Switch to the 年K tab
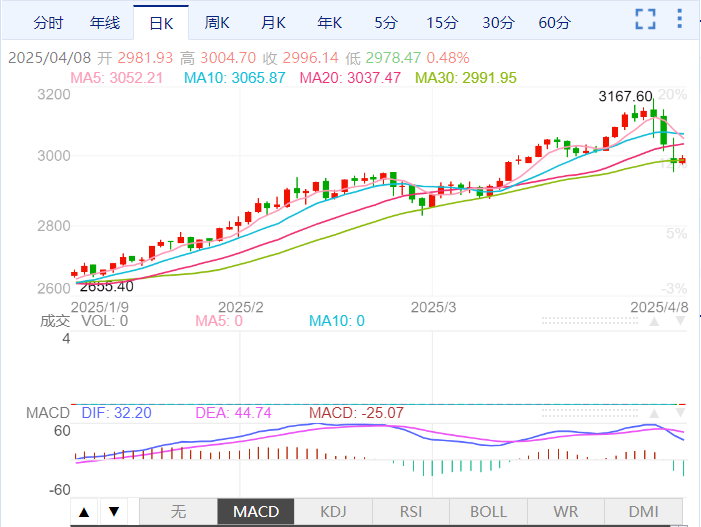Screen dimensions: 701x527 click(329, 22)
